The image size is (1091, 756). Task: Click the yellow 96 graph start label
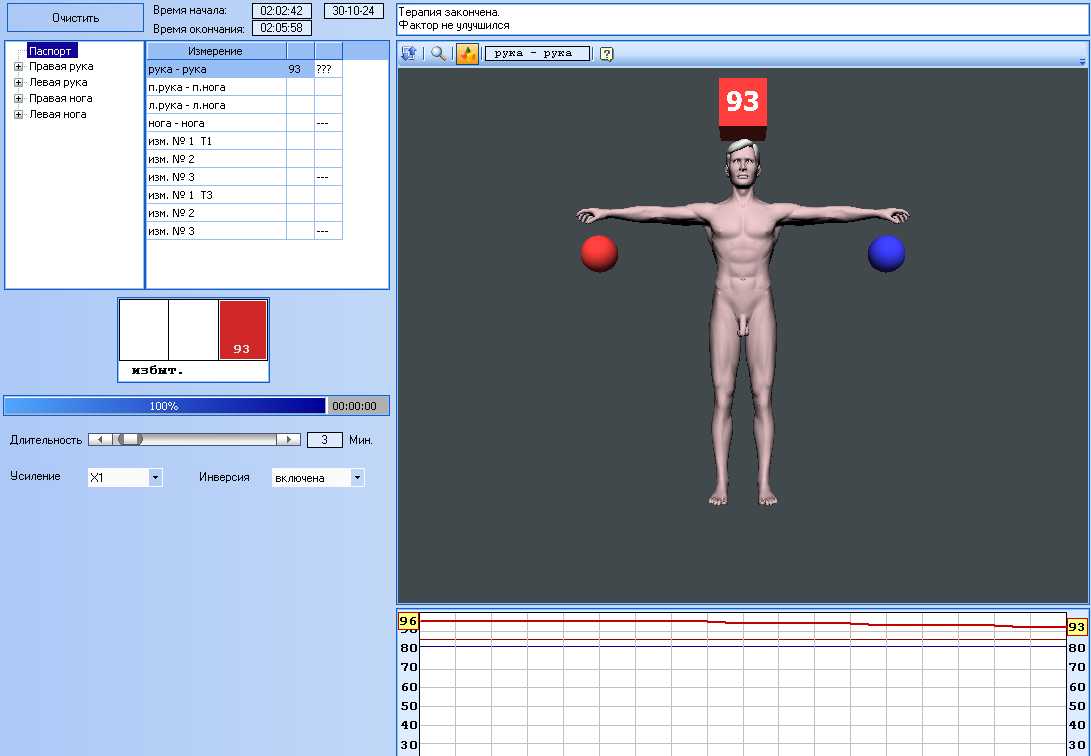coord(408,621)
